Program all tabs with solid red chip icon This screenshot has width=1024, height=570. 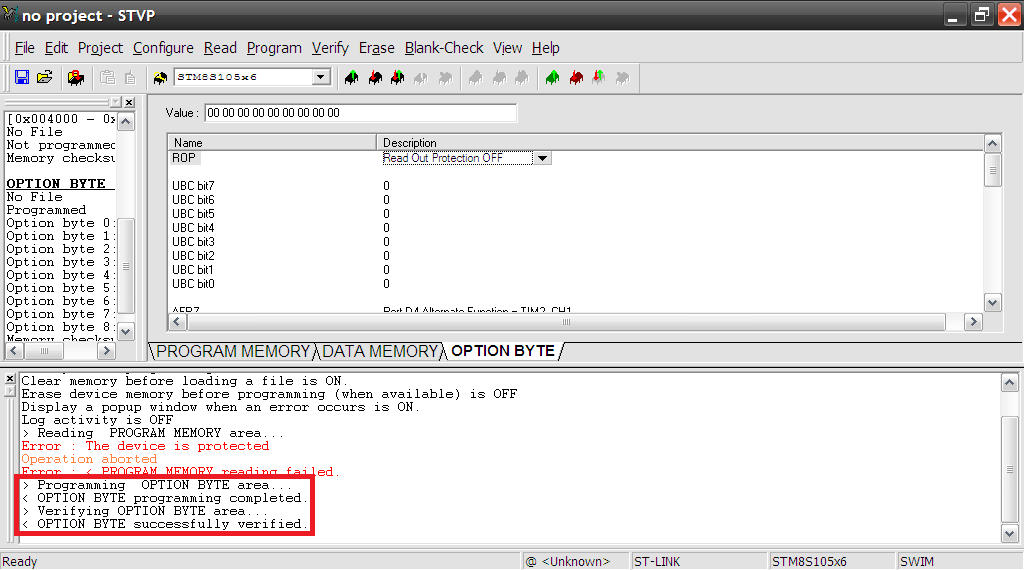coord(576,78)
